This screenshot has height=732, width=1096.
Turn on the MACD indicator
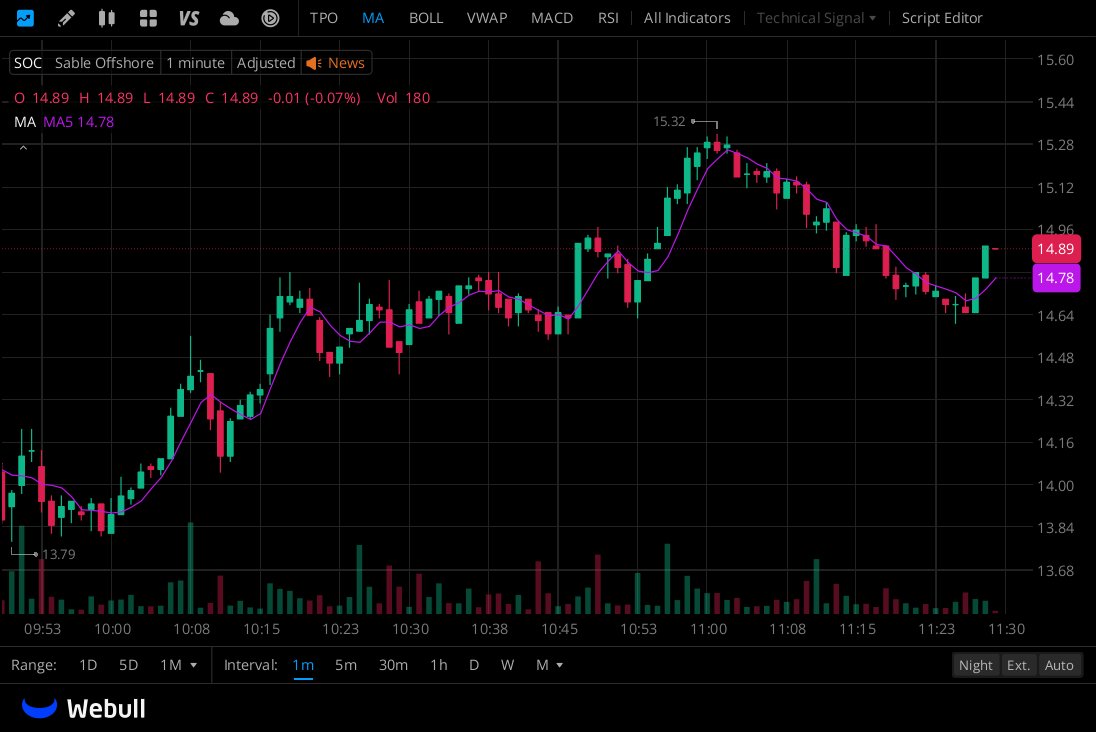click(x=551, y=18)
